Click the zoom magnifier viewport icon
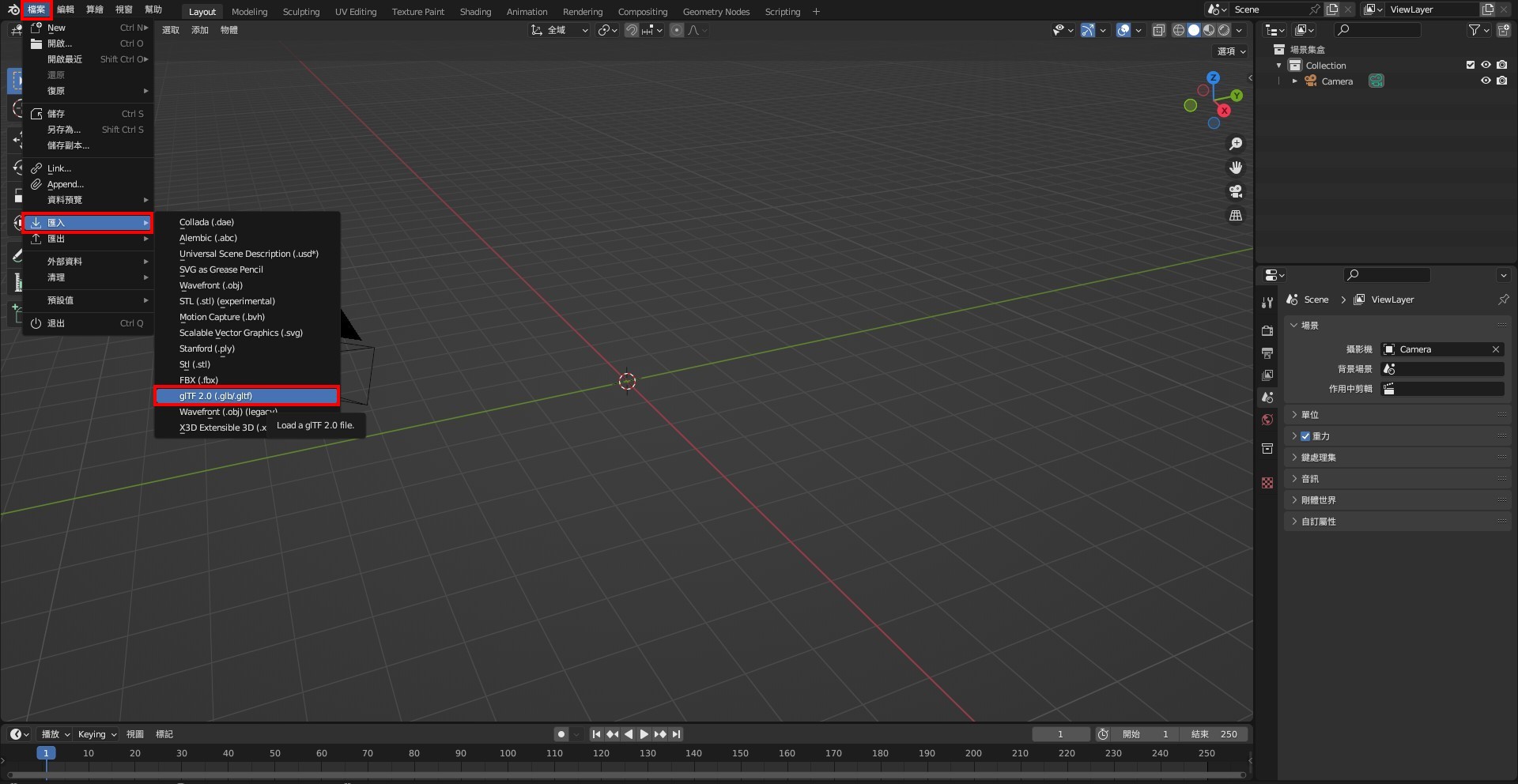 (x=1235, y=144)
